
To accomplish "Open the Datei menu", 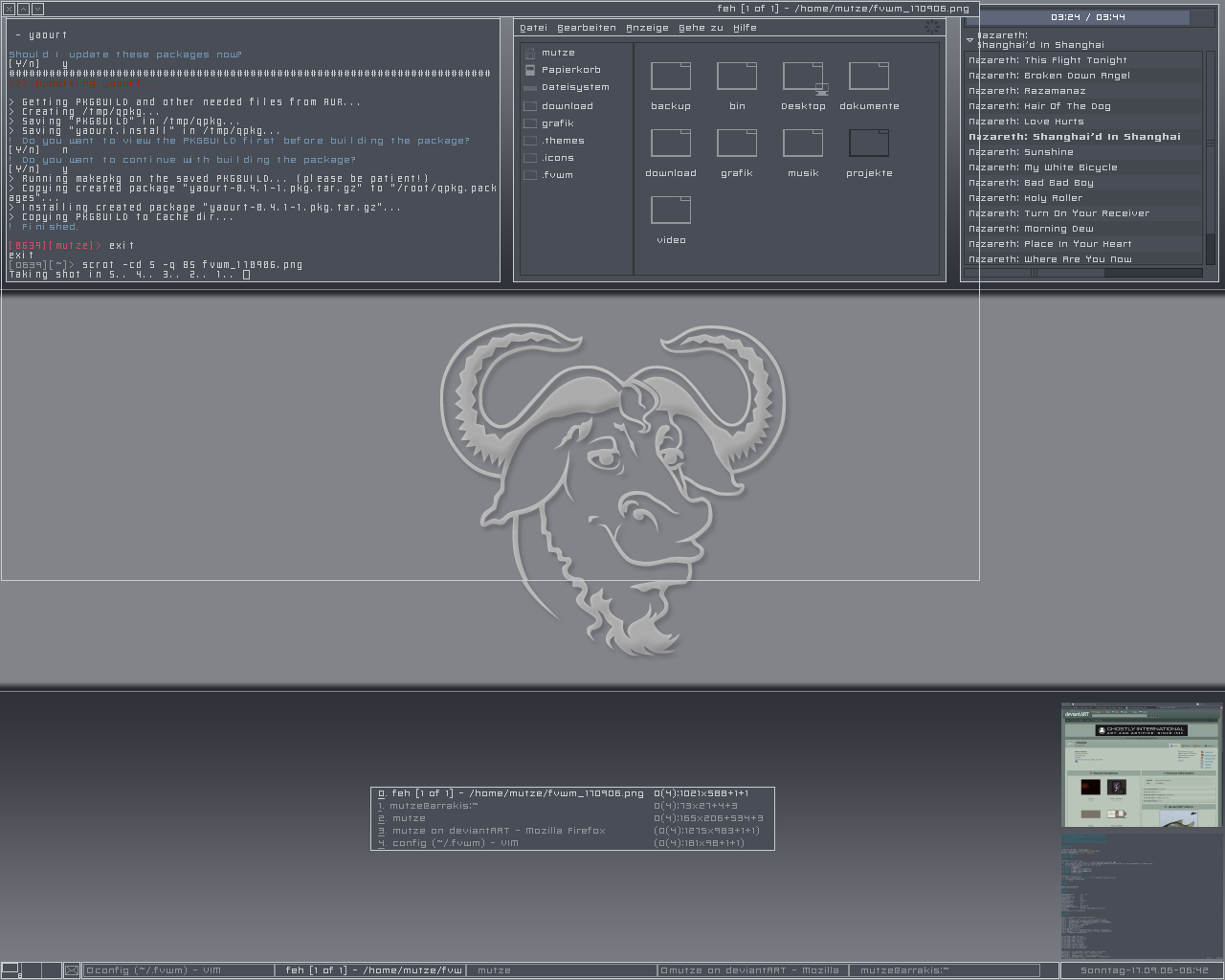I will pos(533,28).
